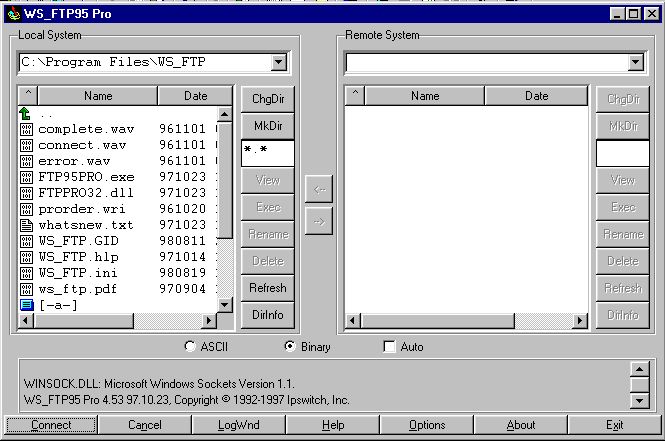Select the [-a-] drive entry text
Screen dimensions: 665x441
pos(58,305)
